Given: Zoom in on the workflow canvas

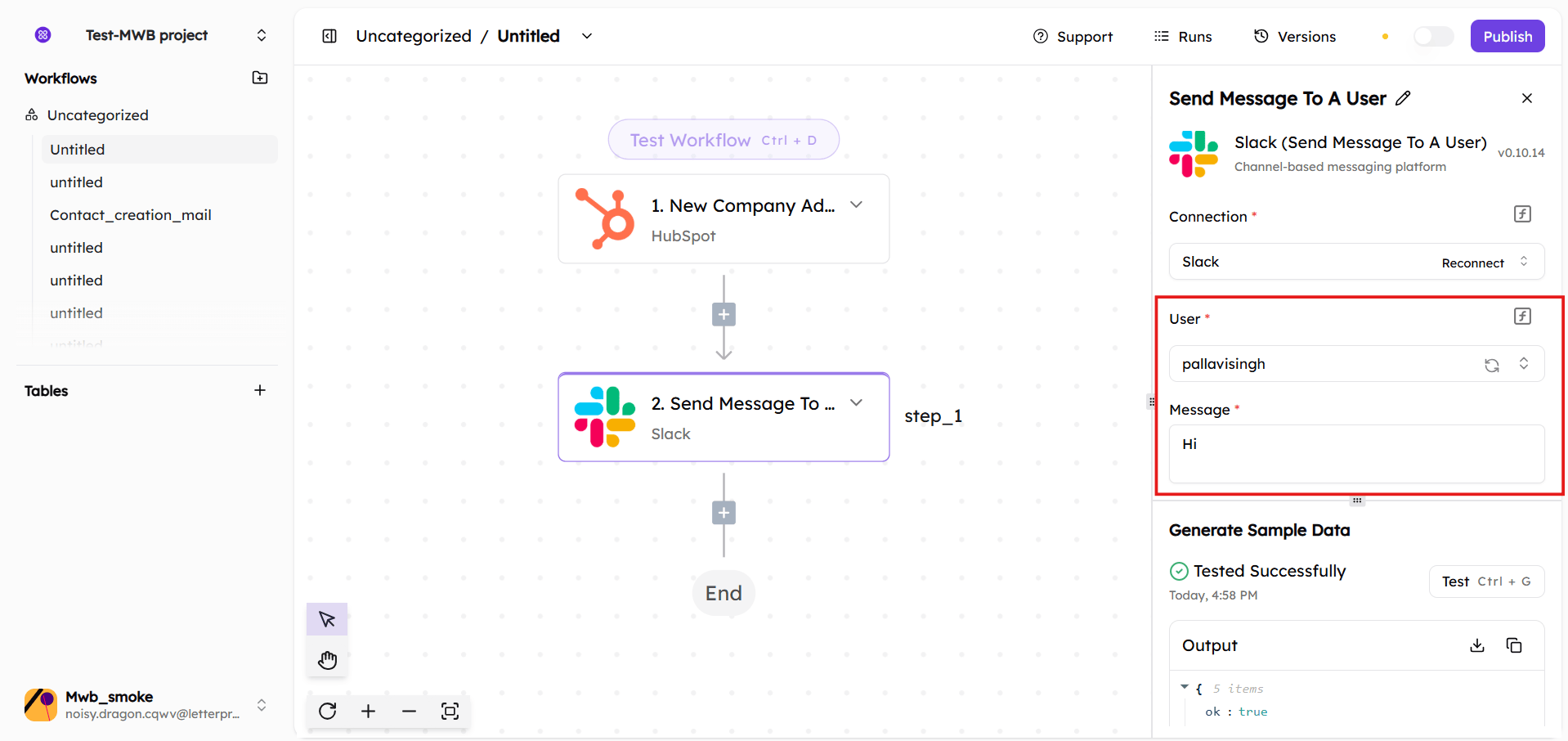Looking at the screenshot, I should 369,711.
